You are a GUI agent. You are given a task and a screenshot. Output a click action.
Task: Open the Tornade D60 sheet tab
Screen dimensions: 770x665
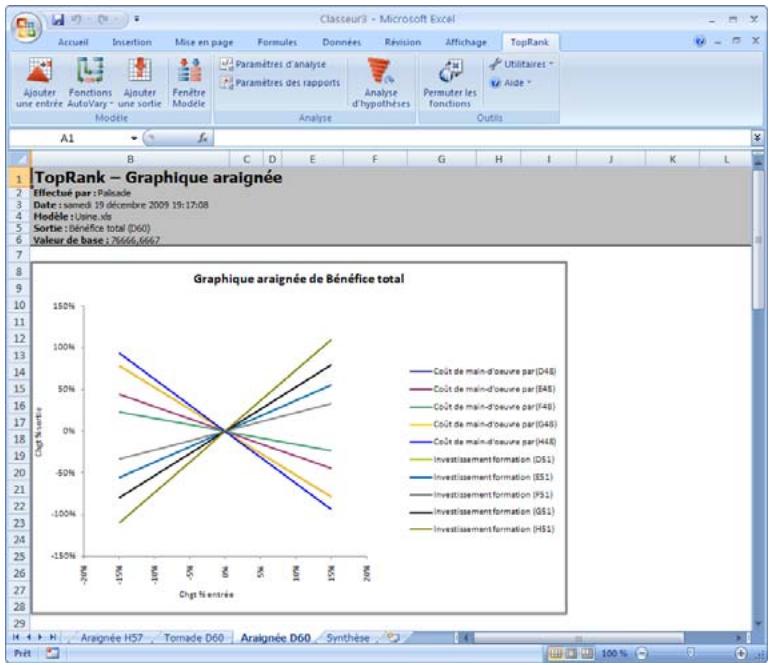(194, 638)
